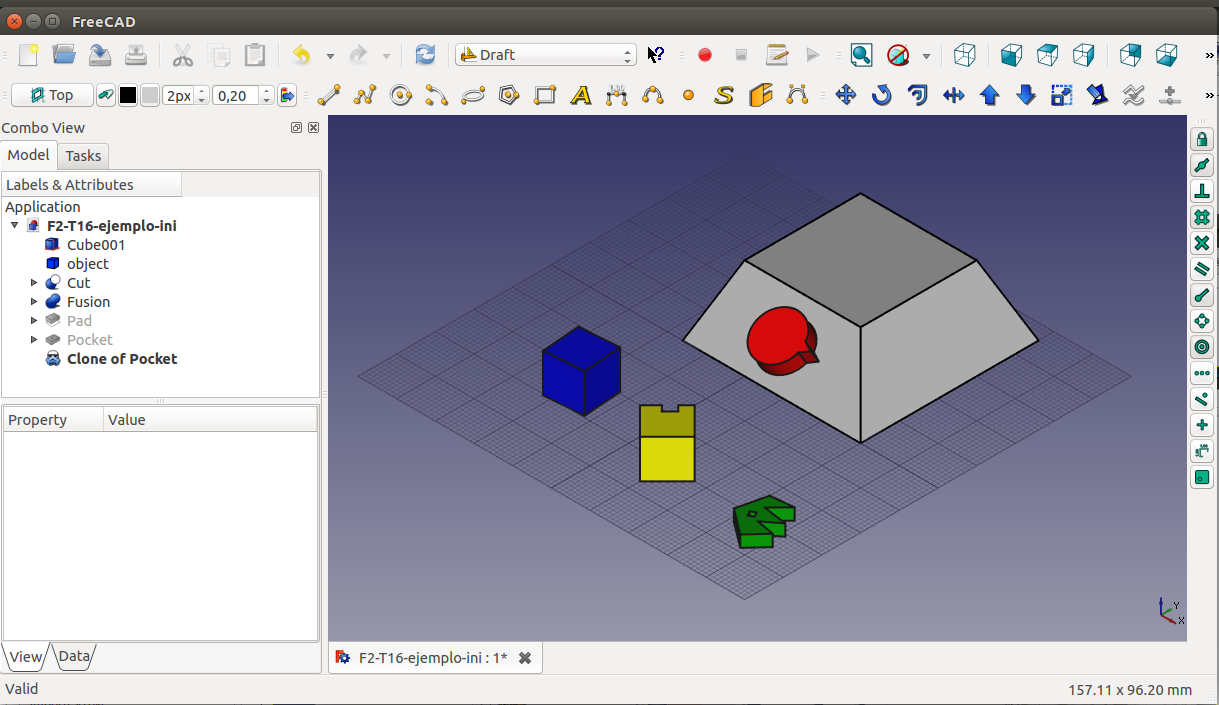Expand the Cut tree item
Viewport: 1219px width, 705px height.
point(35,283)
